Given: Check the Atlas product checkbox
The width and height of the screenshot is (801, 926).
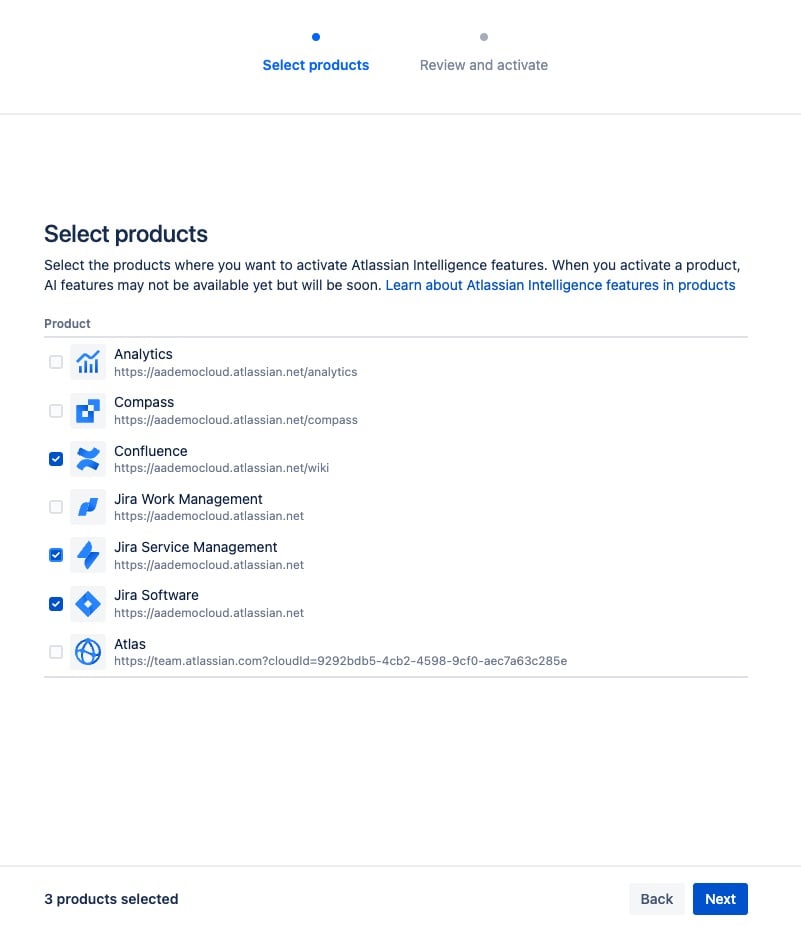Looking at the screenshot, I should click(55, 651).
